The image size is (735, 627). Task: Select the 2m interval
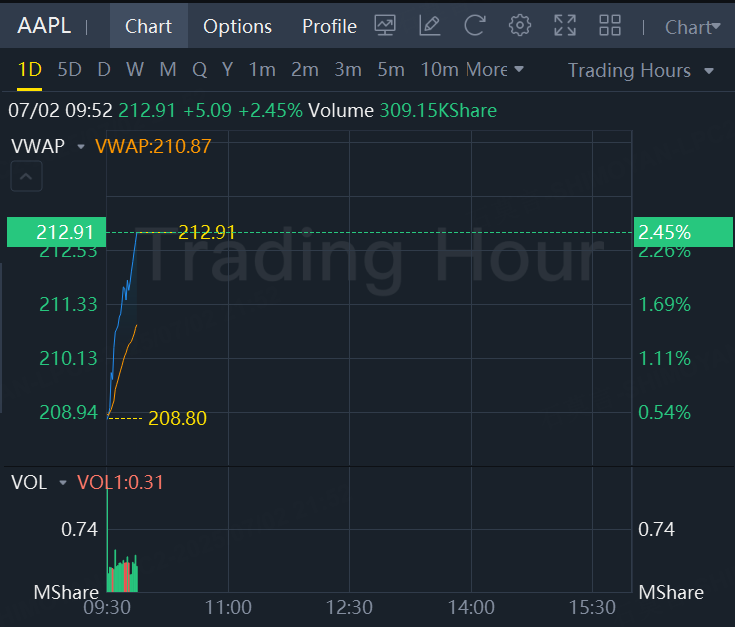pyautogui.click(x=305, y=70)
